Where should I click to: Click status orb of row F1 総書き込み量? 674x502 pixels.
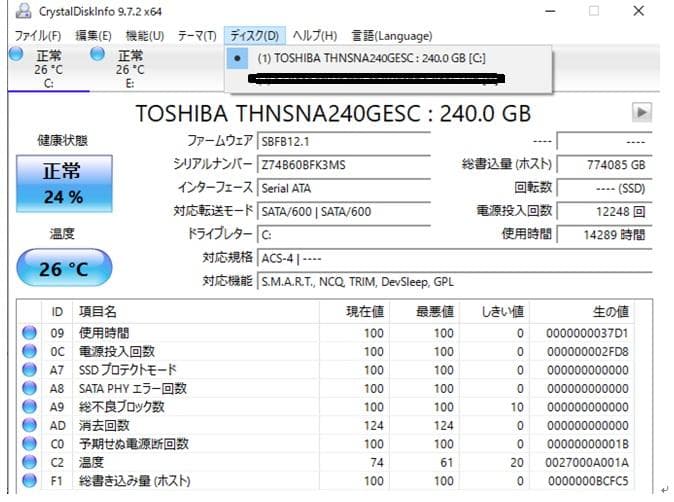tap(29, 481)
